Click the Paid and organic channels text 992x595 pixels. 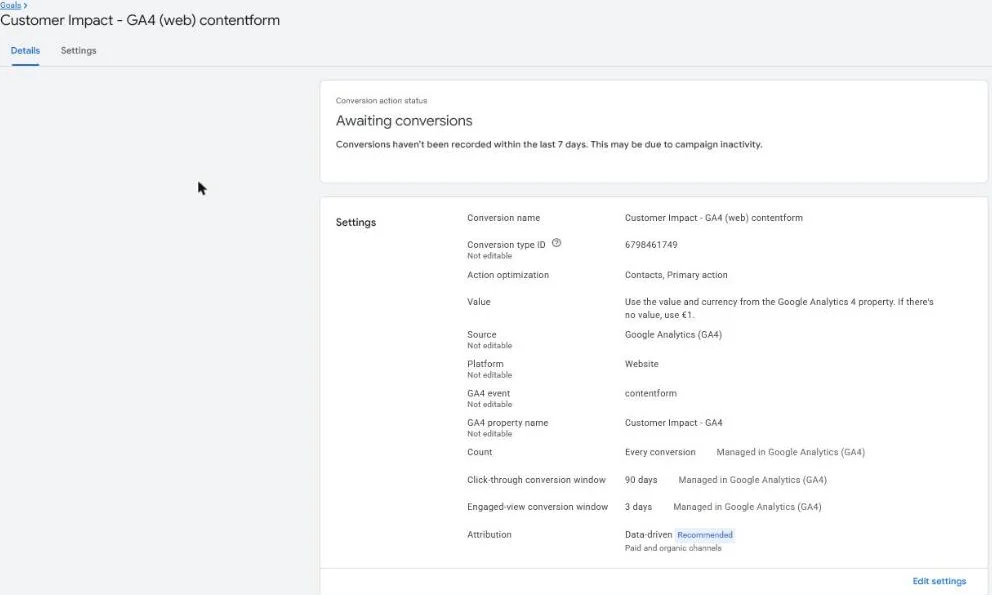[673, 548]
